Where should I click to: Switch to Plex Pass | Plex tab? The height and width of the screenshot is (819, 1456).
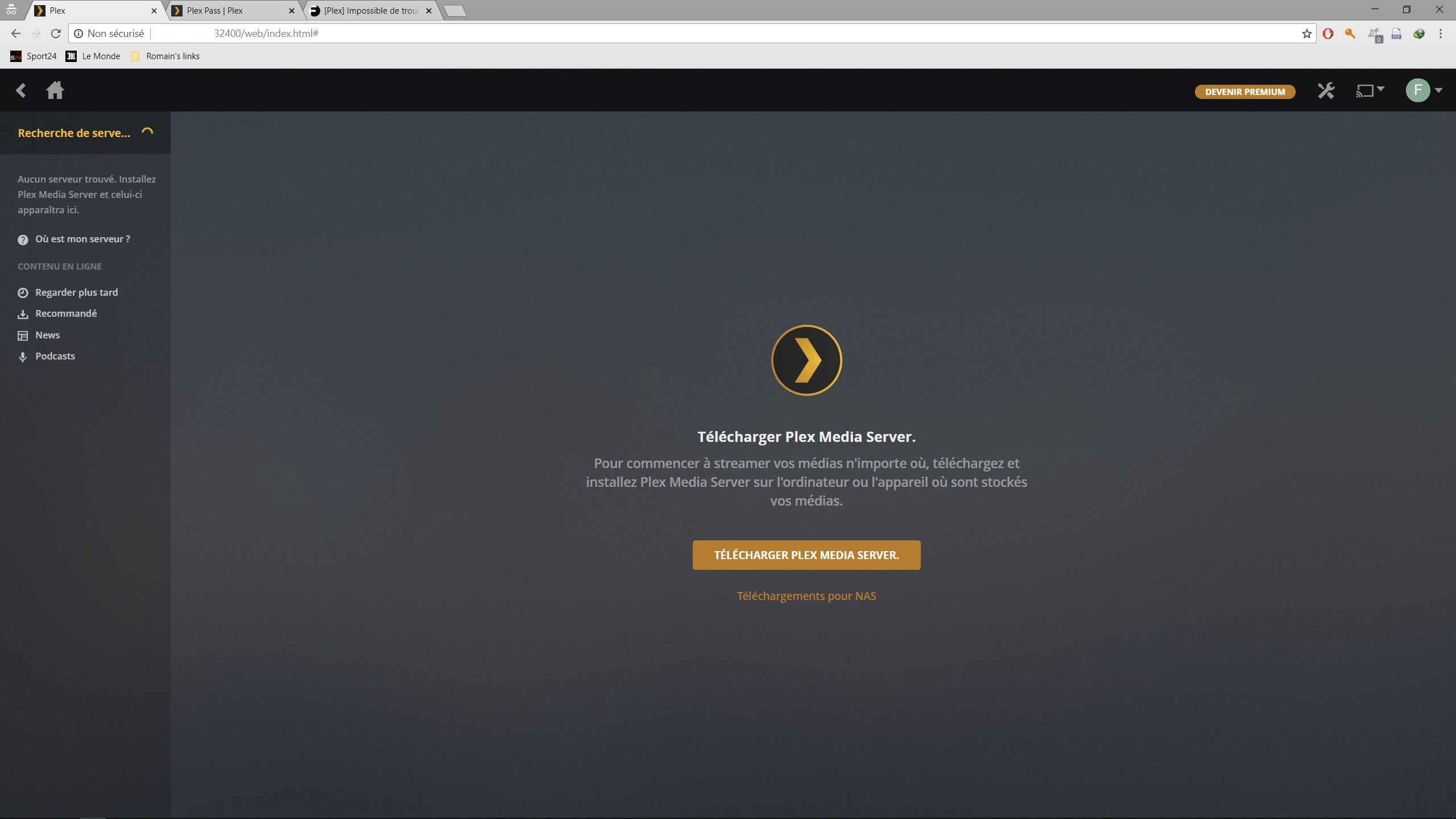pyautogui.click(x=233, y=10)
